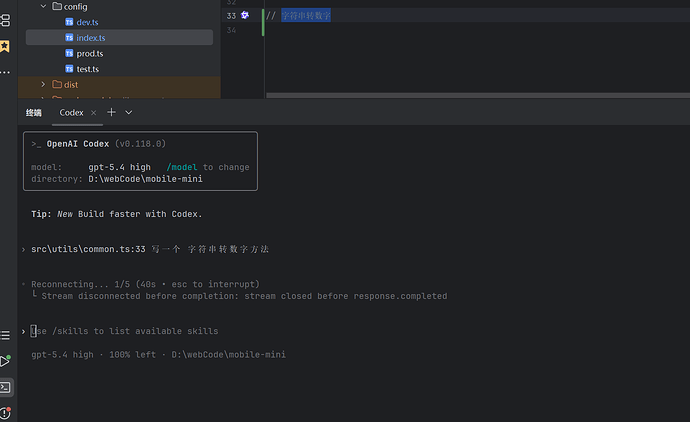
Task: Select the 终端 panel title
Action: point(33,113)
